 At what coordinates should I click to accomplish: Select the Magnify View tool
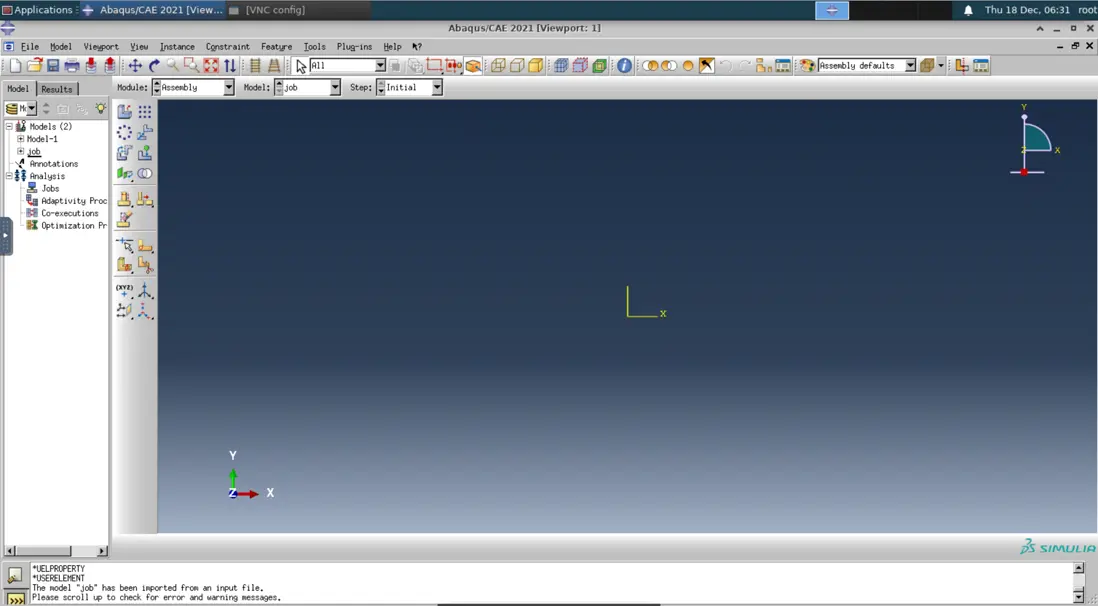click(x=172, y=66)
